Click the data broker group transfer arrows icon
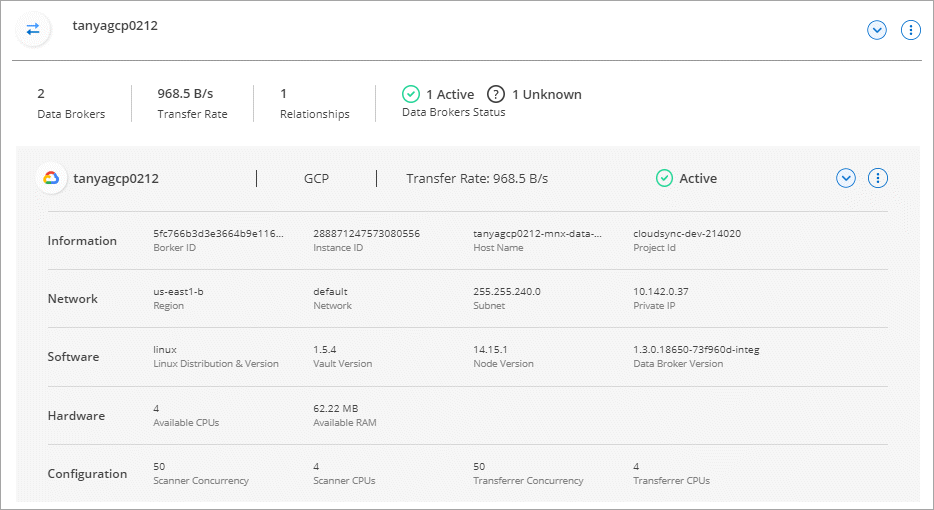934x510 pixels. [x=33, y=29]
